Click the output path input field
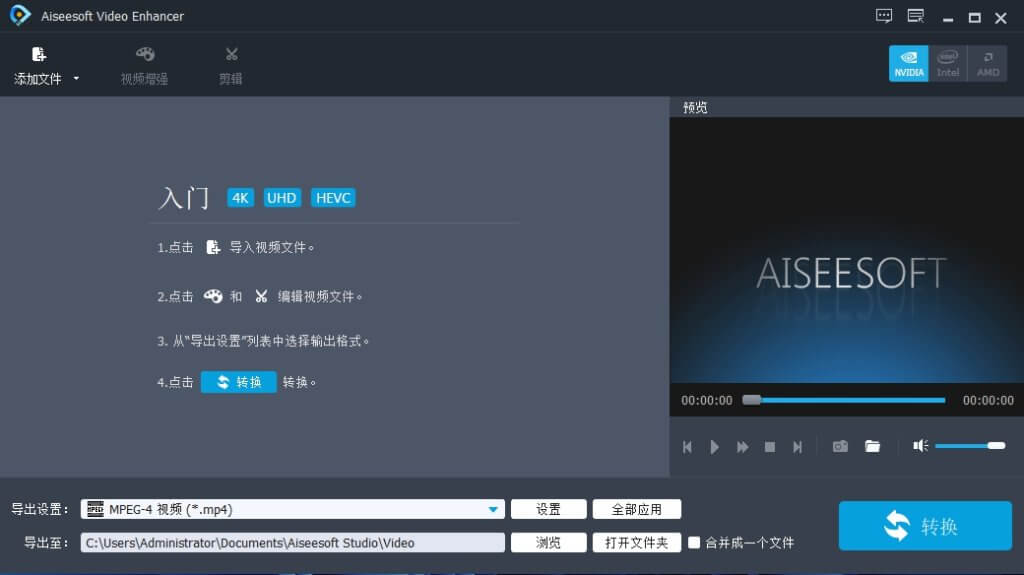Image resolution: width=1024 pixels, height=575 pixels. pyautogui.click(x=293, y=543)
